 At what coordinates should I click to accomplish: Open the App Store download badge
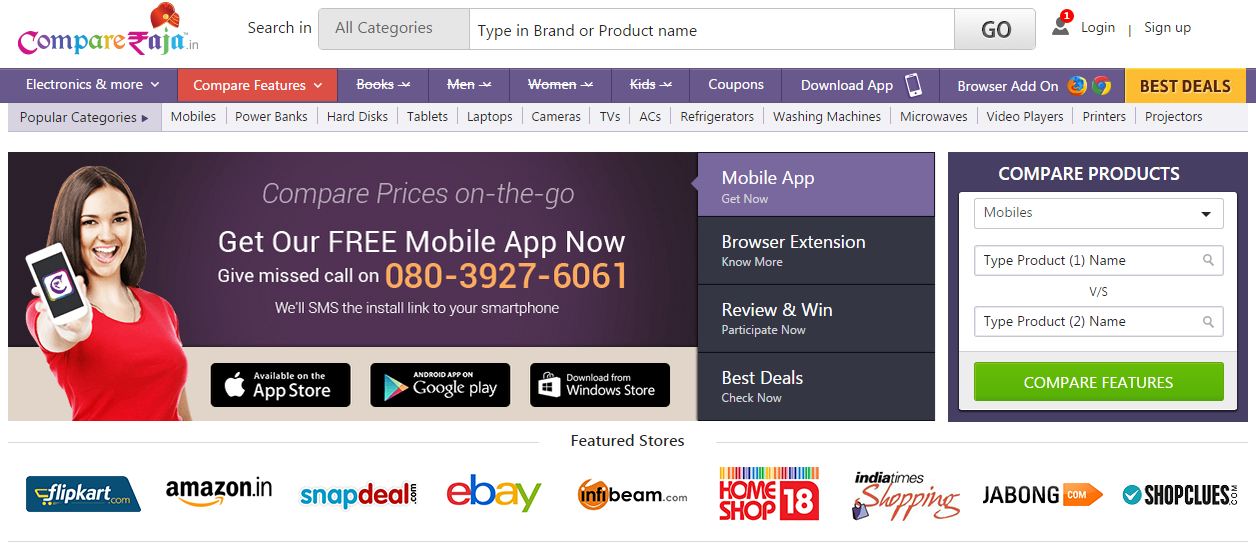pos(280,385)
